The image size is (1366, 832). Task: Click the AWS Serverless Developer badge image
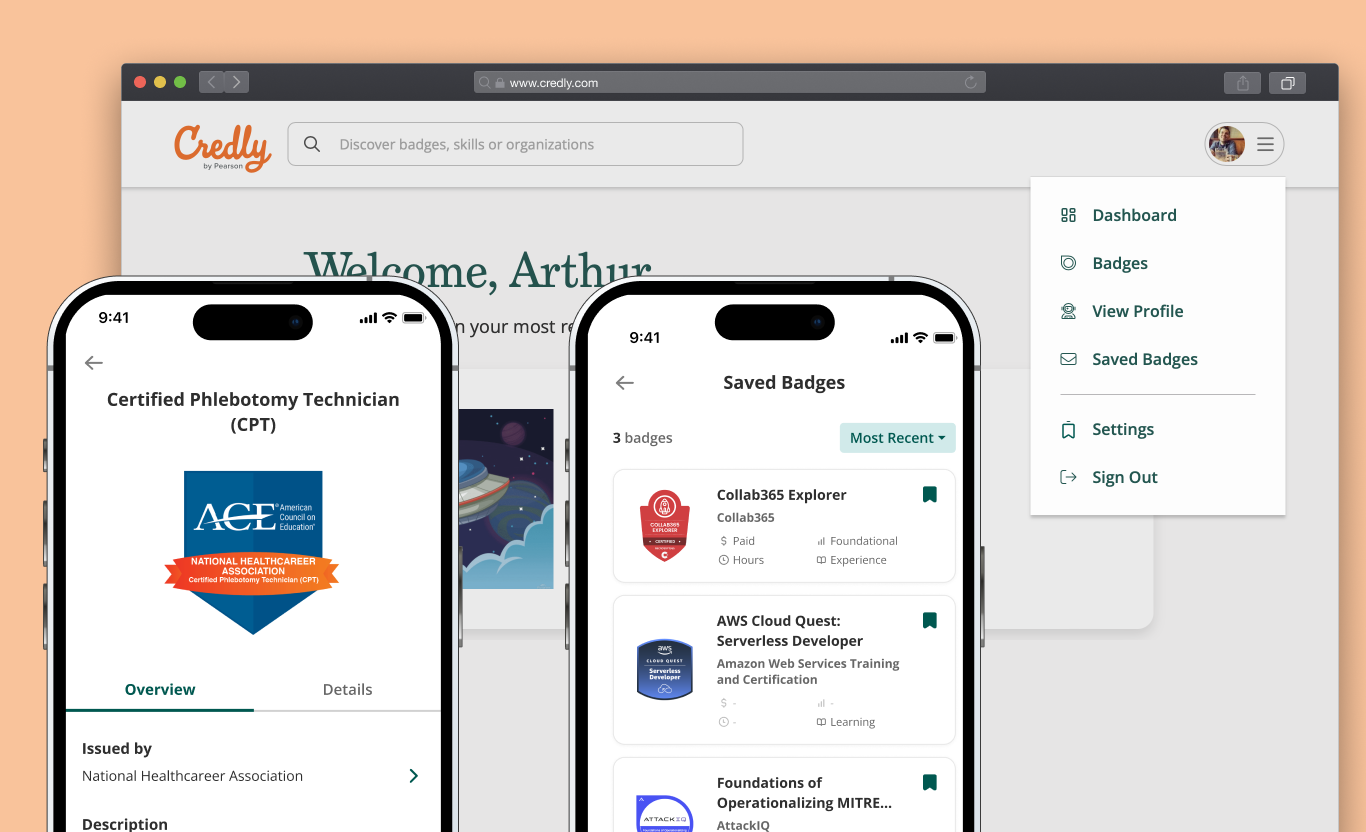click(x=665, y=669)
